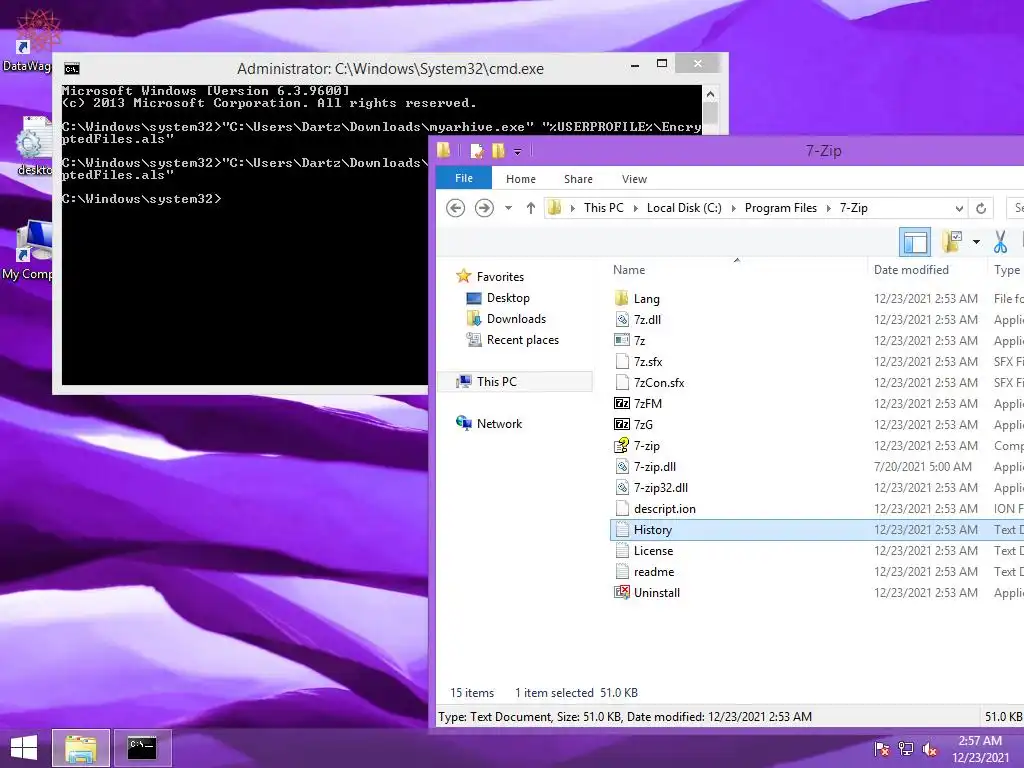Open the 7zFM file manager icon
The width and height of the screenshot is (1024, 768).
pos(622,404)
